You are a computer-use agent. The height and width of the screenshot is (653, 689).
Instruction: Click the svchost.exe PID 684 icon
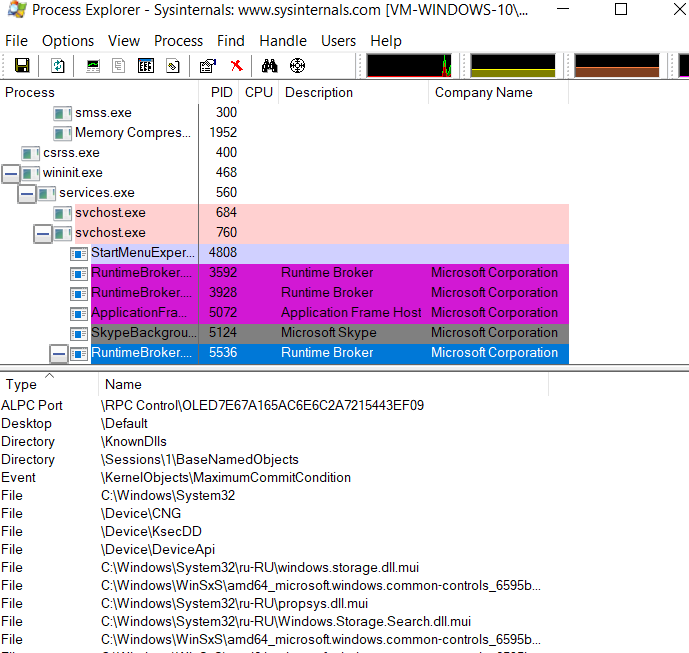pyautogui.click(x=62, y=213)
